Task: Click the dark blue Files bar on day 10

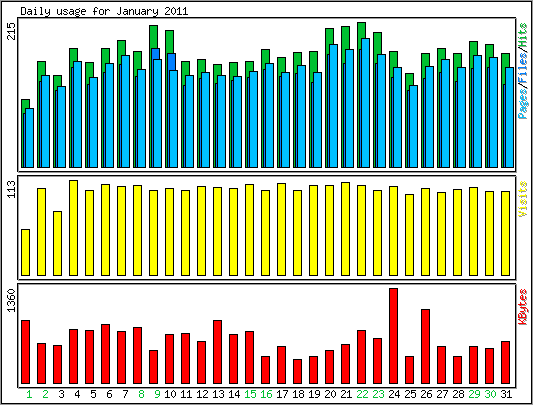Action: pos(172,62)
